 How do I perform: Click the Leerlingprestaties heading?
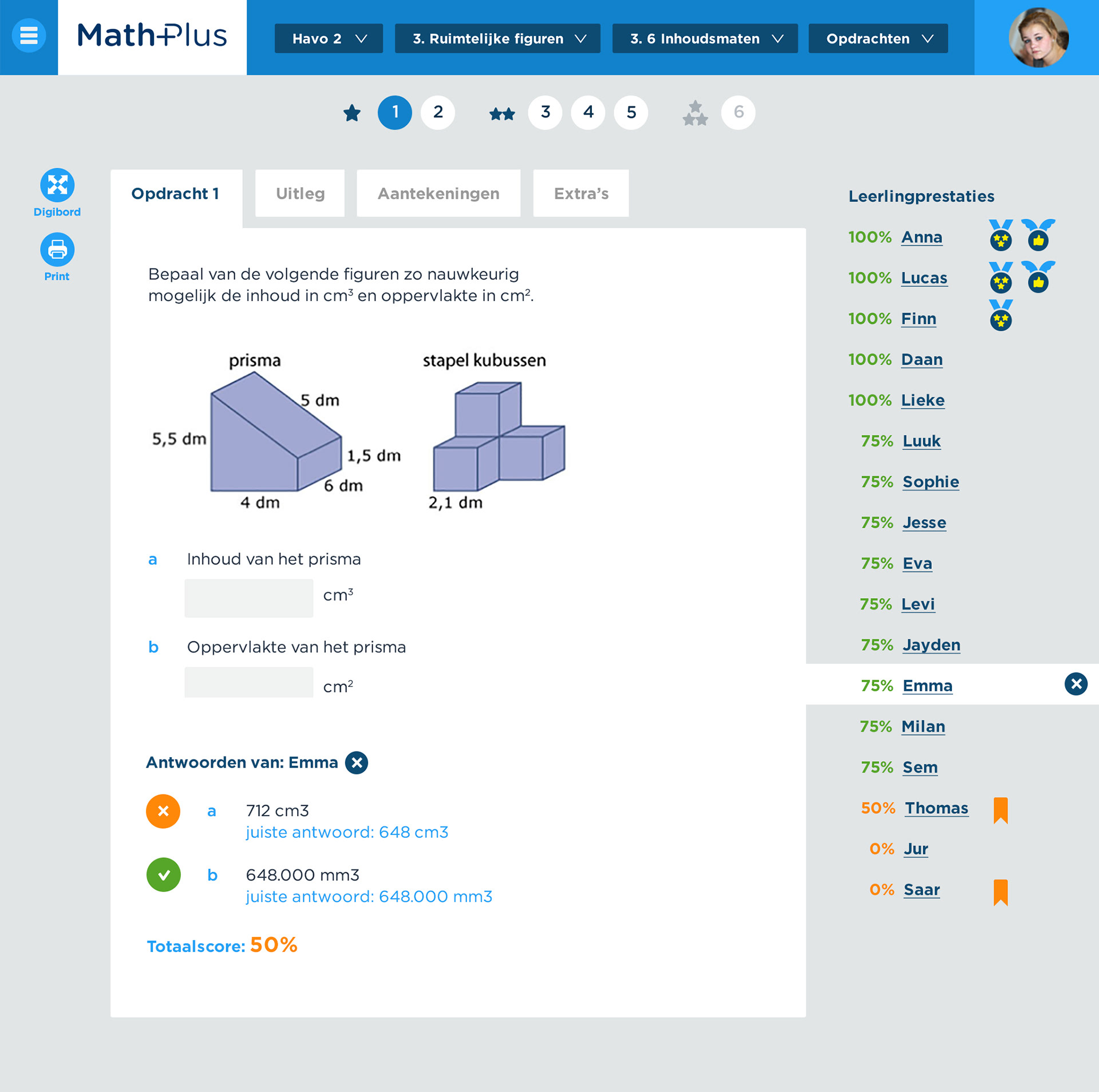coord(921,196)
